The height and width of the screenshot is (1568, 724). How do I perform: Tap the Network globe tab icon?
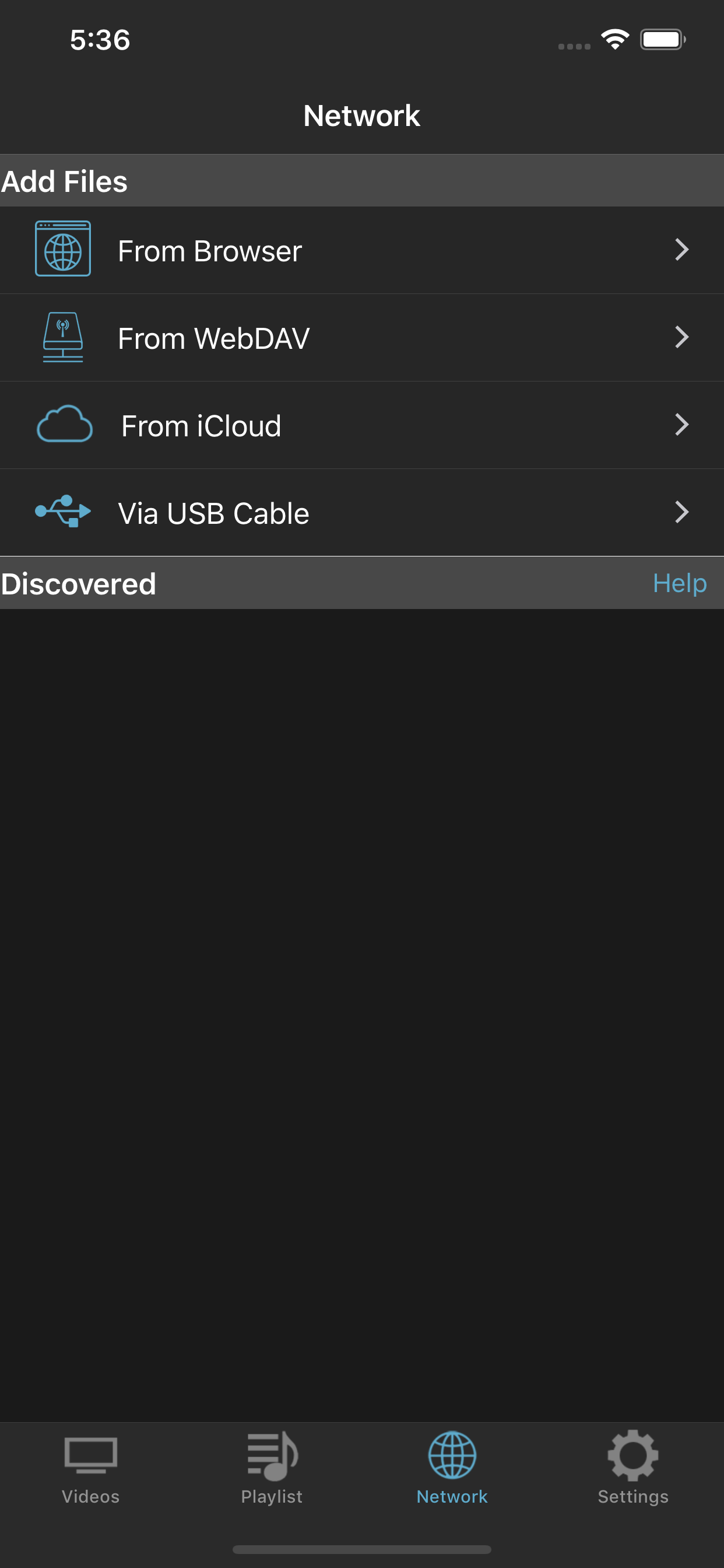pyautogui.click(x=452, y=1455)
